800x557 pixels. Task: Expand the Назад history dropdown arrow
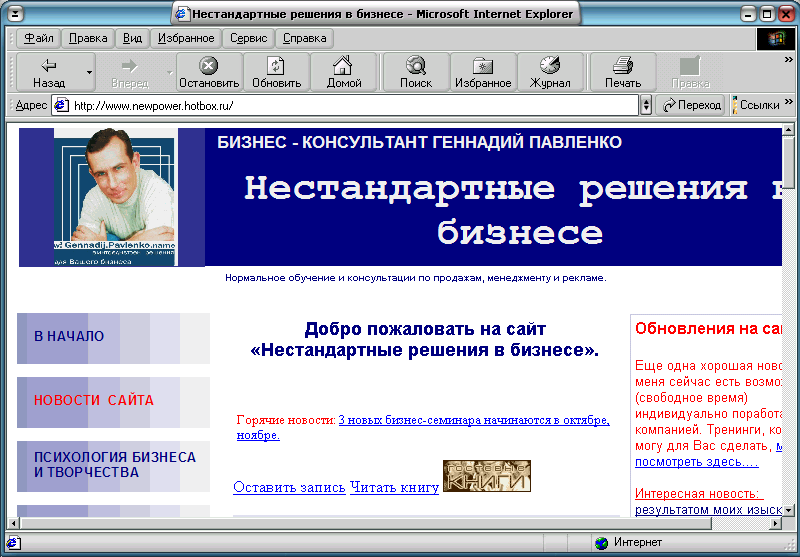pyautogui.click(x=89, y=72)
